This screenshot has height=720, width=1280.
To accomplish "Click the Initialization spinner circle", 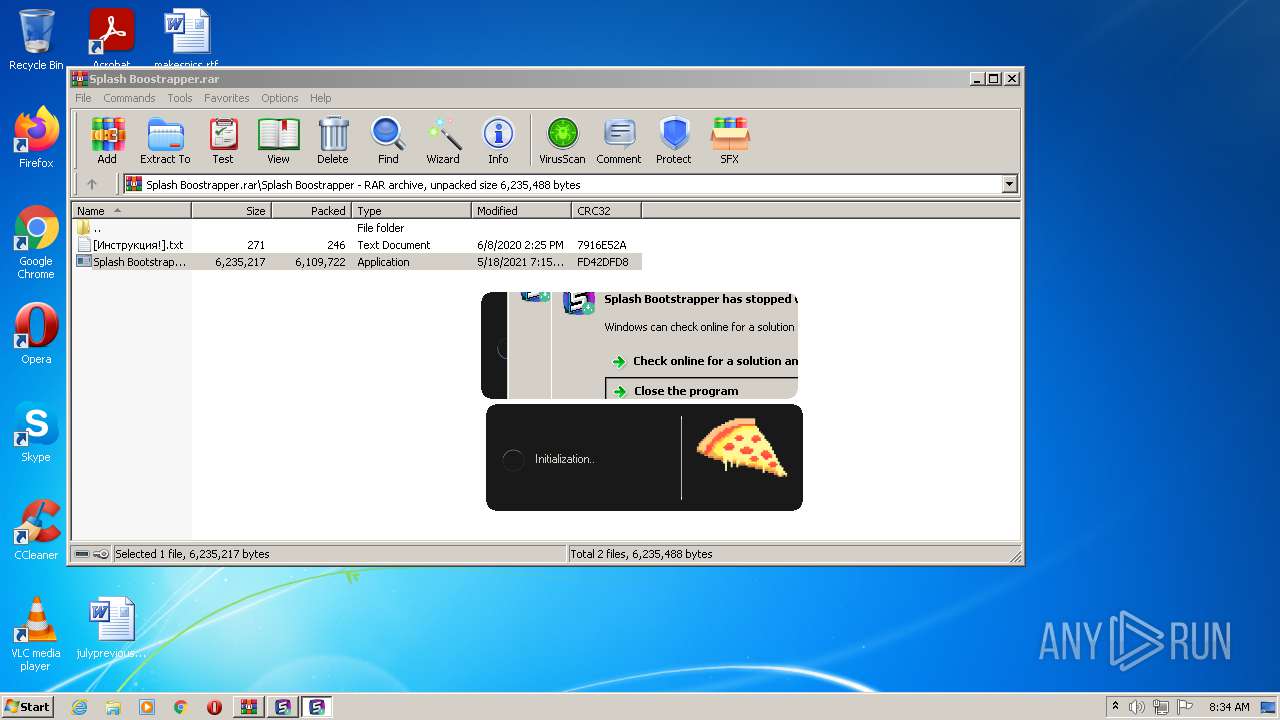I will pyautogui.click(x=512, y=459).
